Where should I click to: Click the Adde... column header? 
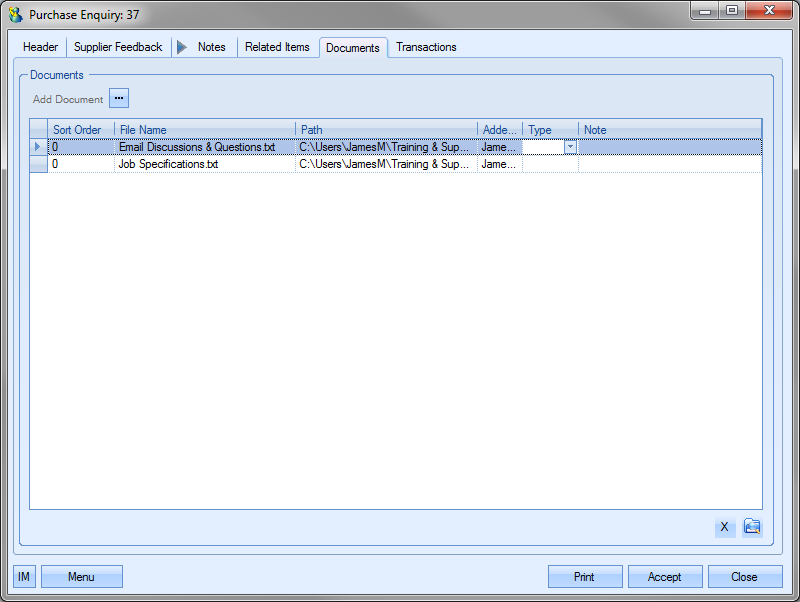pos(500,130)
